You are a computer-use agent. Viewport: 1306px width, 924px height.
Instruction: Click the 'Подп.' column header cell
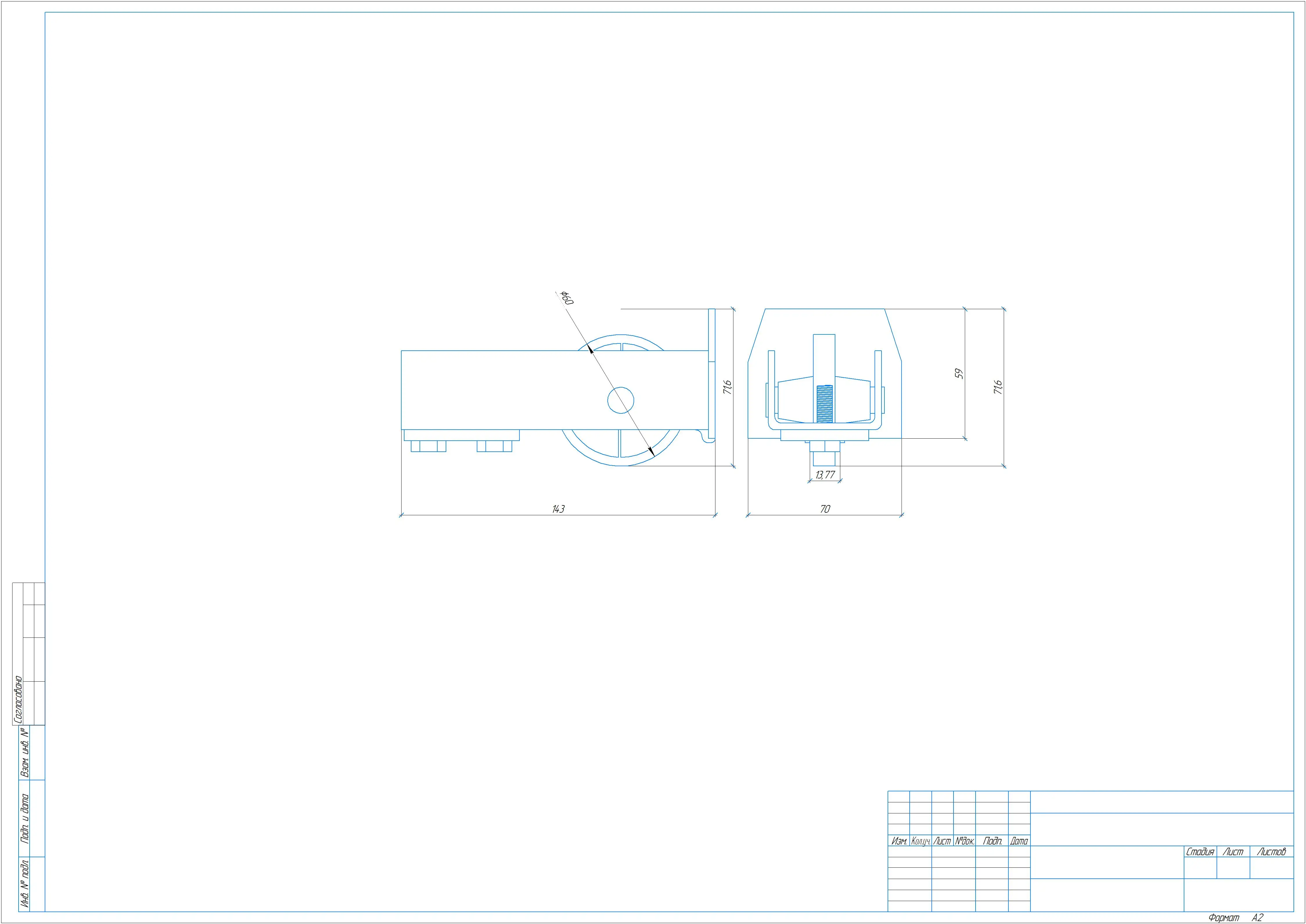click(x=992, y=841)
